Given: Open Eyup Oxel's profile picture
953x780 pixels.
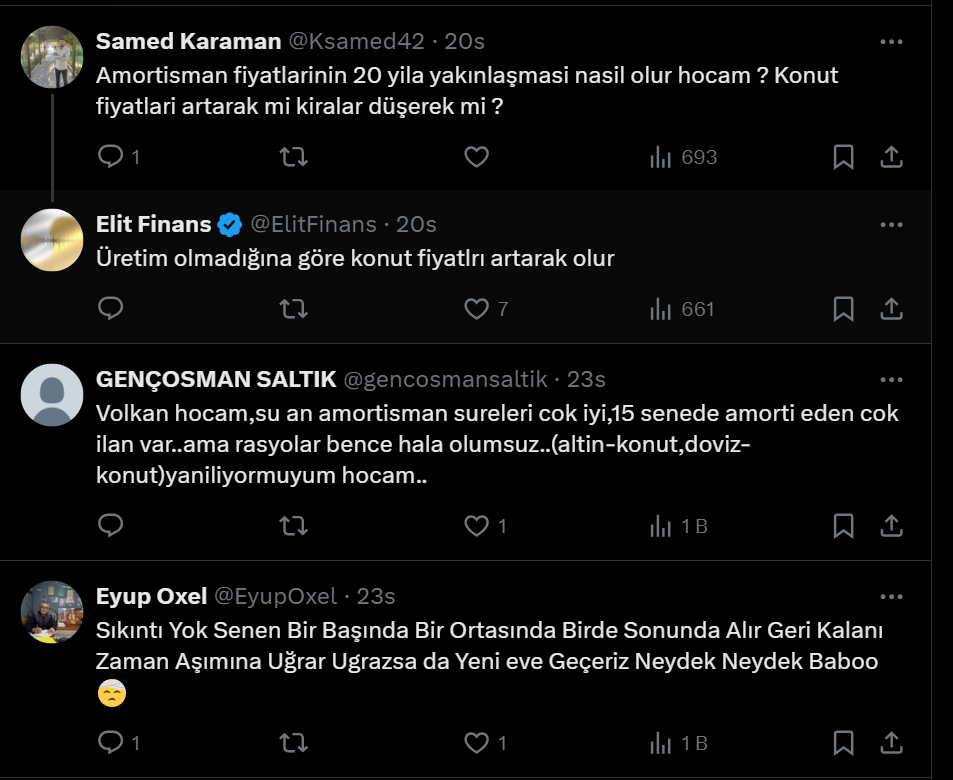Looking at the screenshot, I should click(52, 612).
